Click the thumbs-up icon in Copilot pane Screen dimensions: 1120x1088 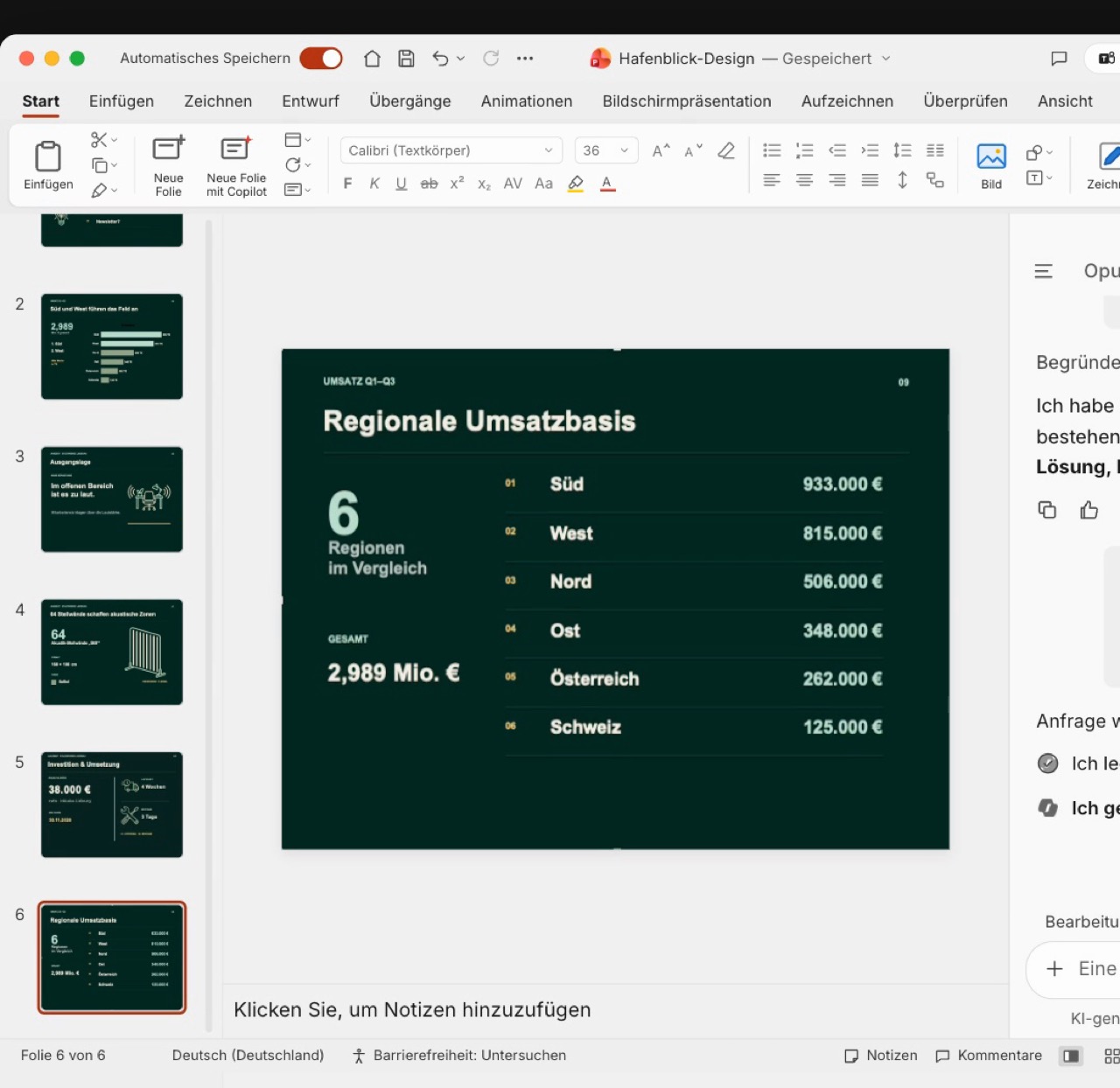pyautogui.click(x=1088, y=510)
